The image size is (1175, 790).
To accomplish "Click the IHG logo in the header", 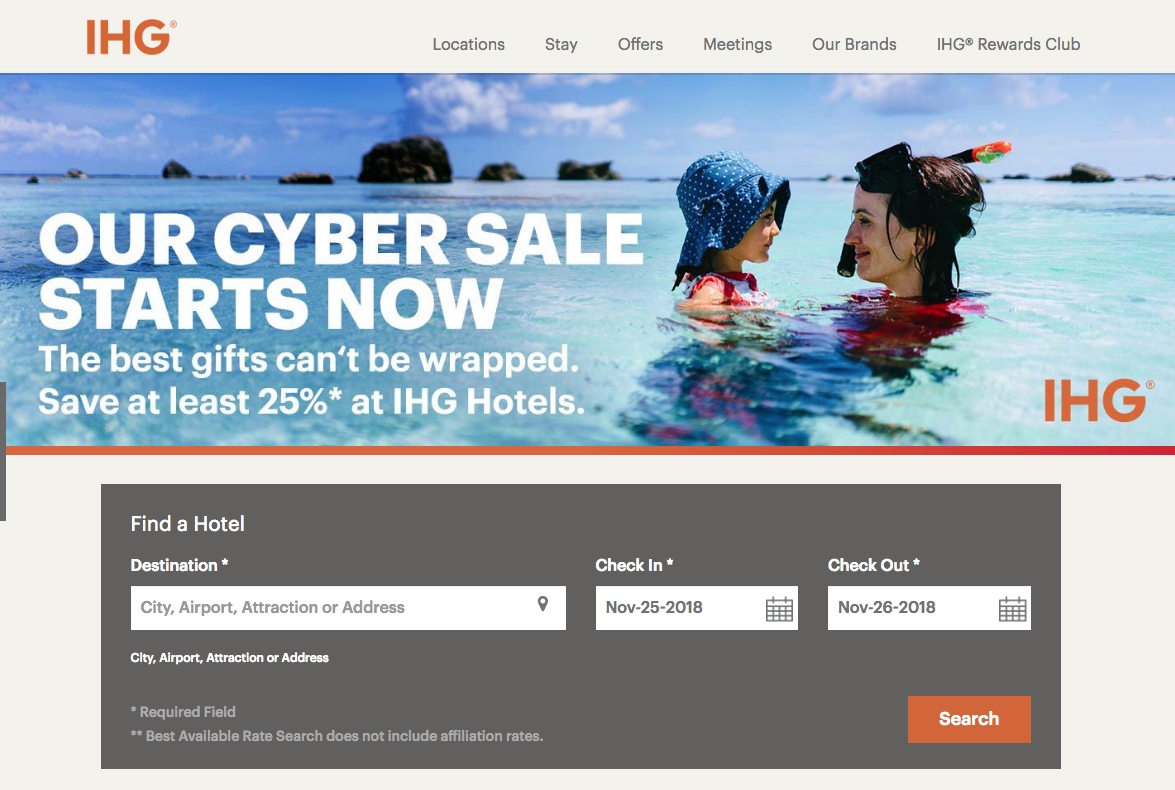I will [131, 37].
